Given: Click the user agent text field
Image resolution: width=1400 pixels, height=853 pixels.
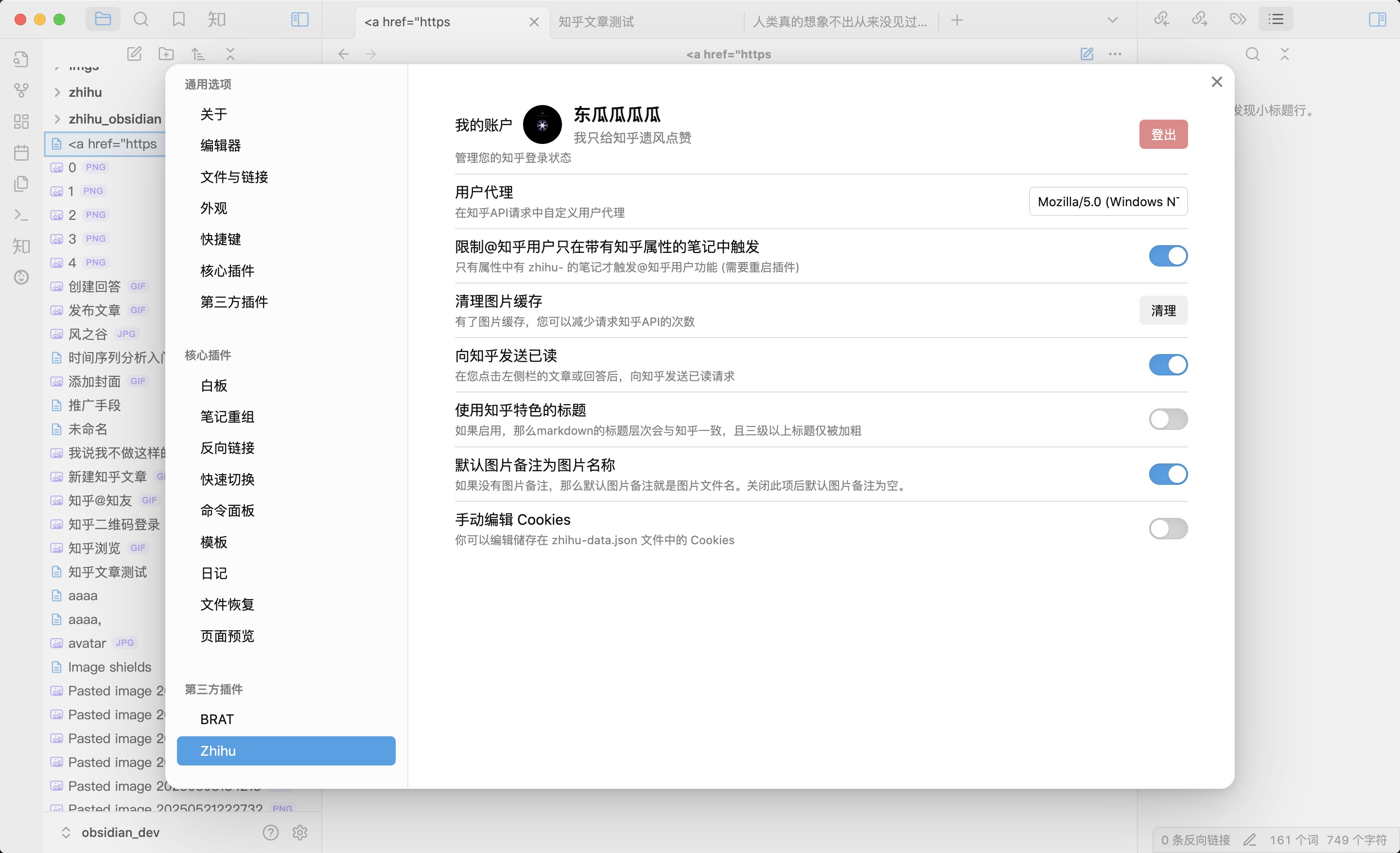Looking at the screenshot, I should pos(1107,202).
